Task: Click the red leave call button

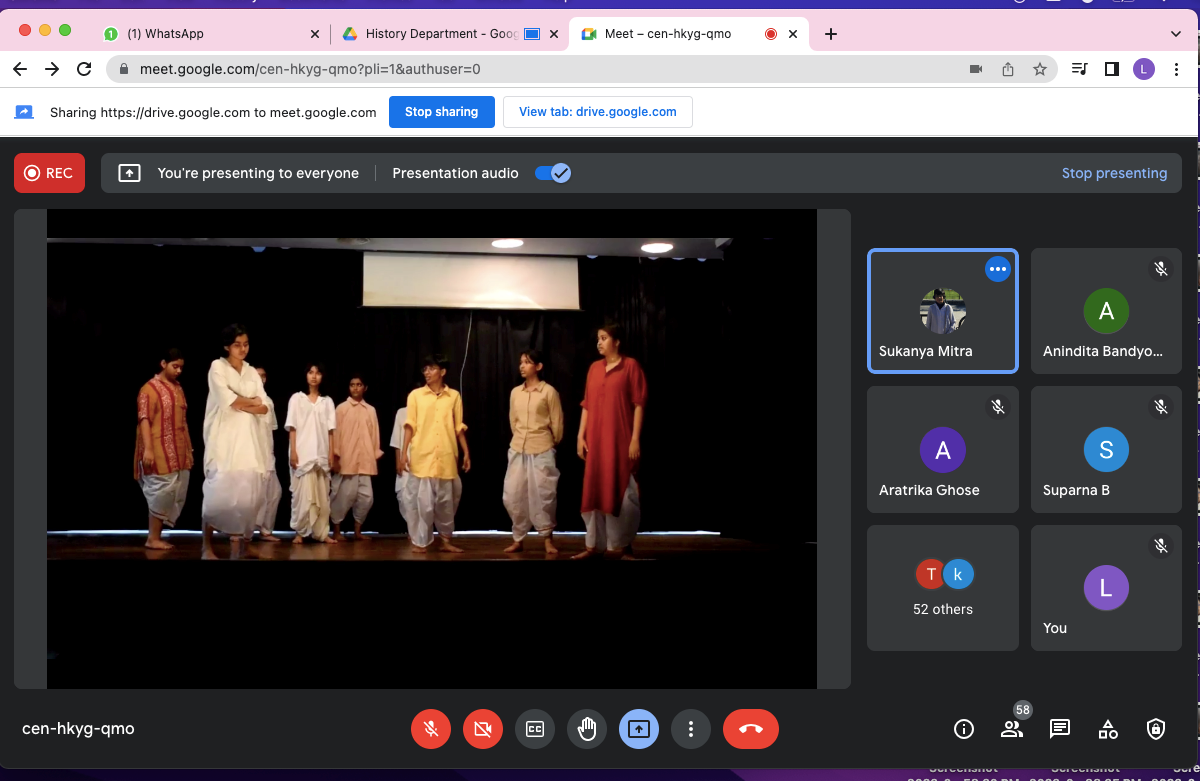Action: click(750, 729)
